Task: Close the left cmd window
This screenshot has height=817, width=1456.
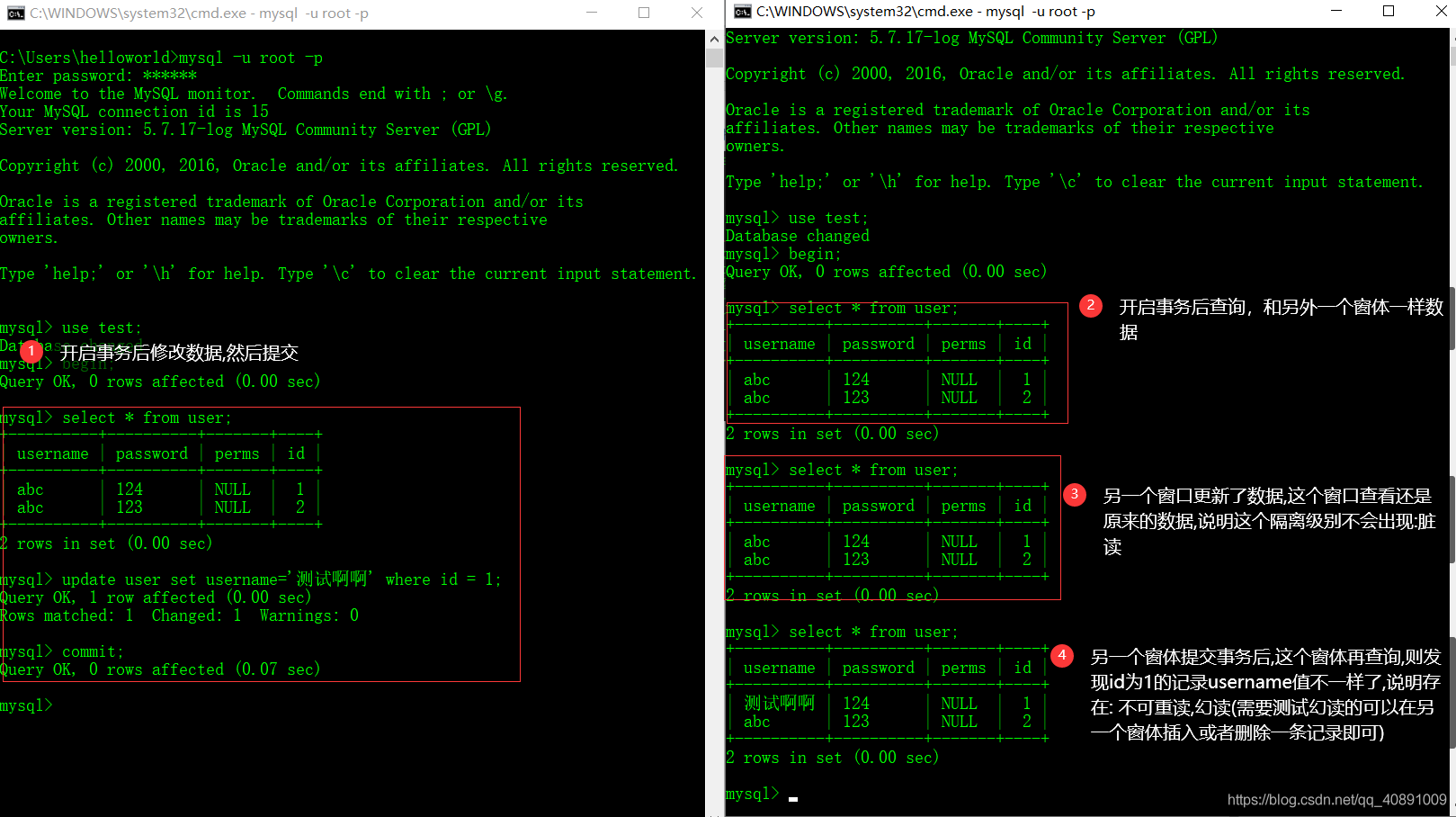Action: point(696,13)
